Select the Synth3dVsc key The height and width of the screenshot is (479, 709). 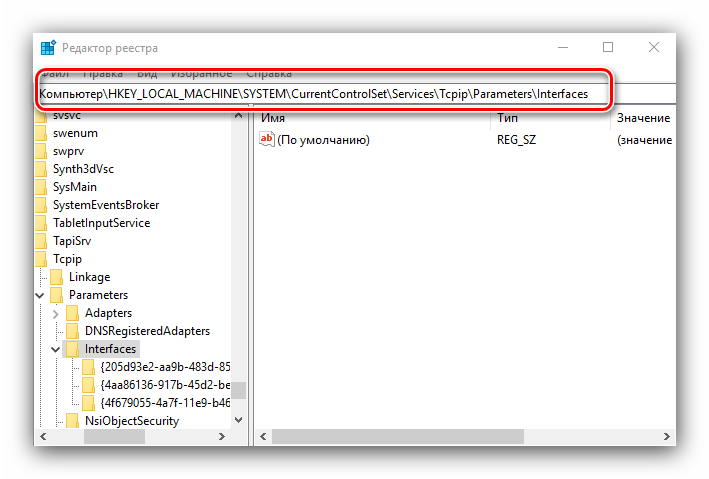click(x=83, y=169)
